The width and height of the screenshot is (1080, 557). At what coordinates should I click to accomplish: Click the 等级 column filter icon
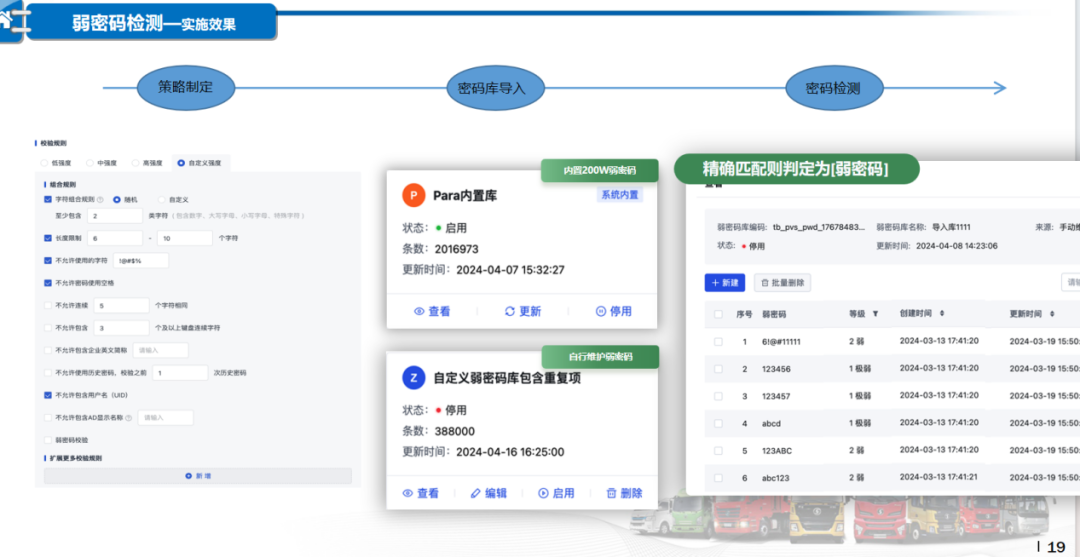875,313
